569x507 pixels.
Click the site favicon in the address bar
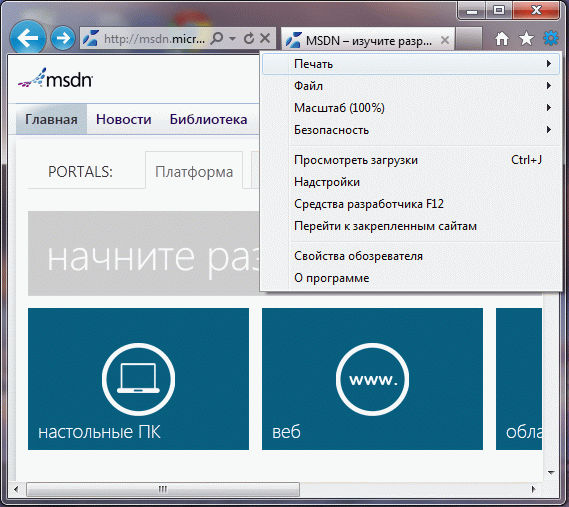(x=91, y=38)
